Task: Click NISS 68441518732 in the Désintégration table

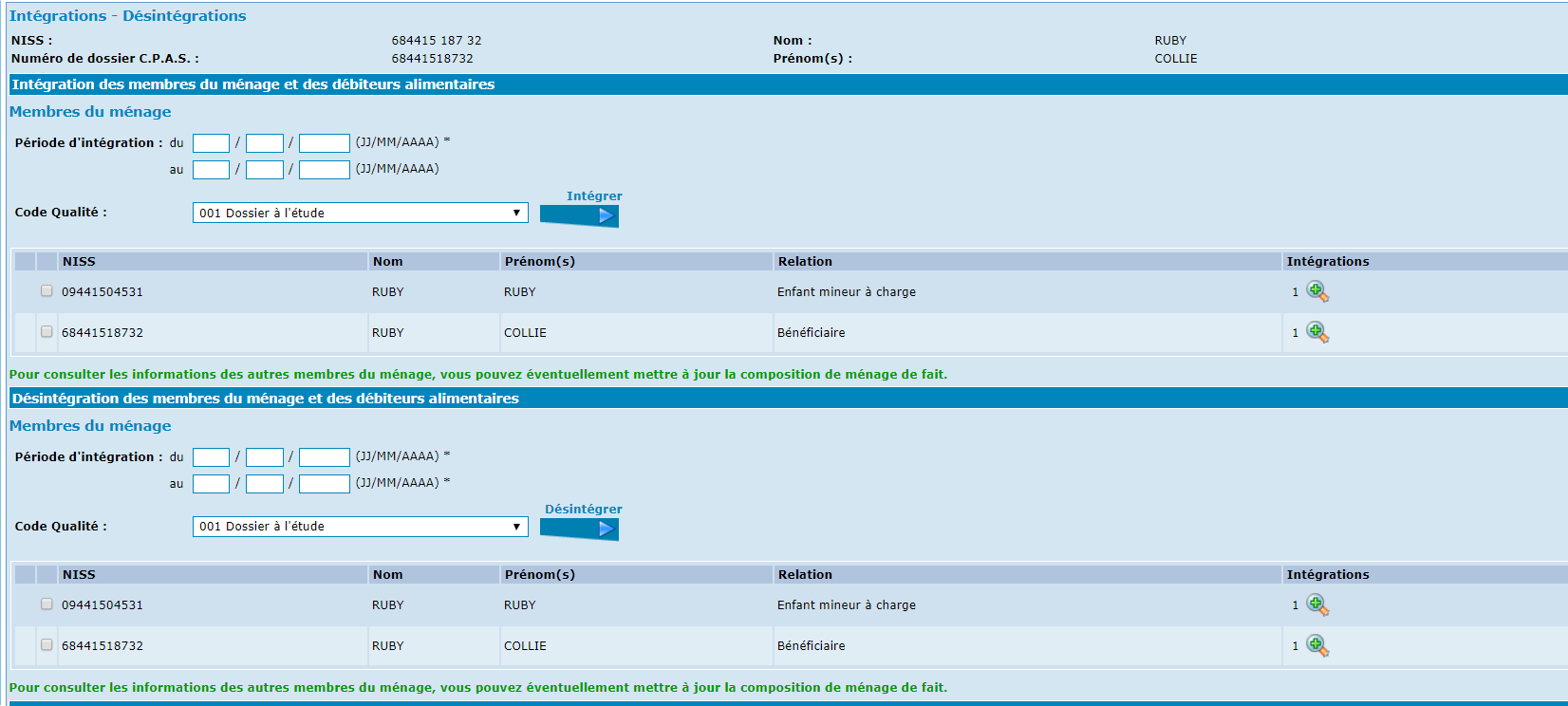Action: (x=103, y=645)
